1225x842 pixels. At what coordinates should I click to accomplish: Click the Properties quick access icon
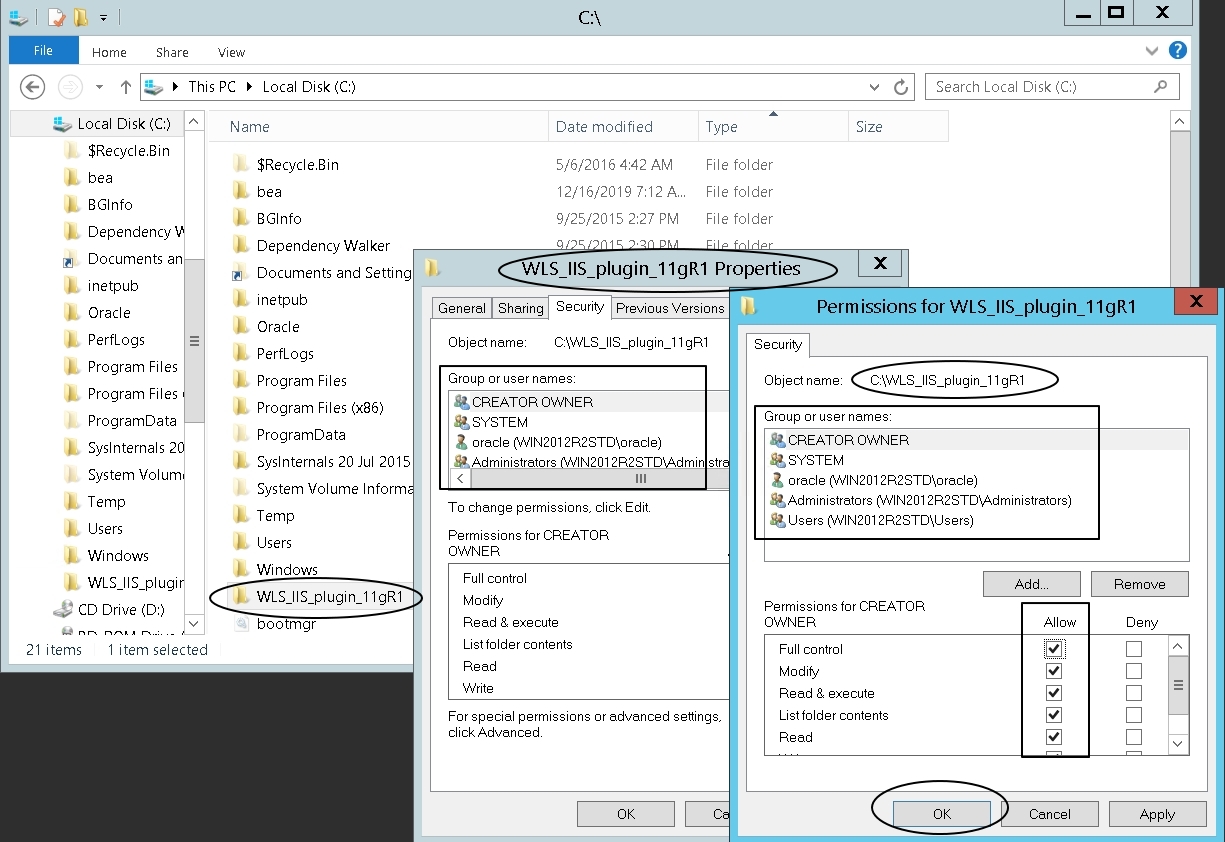57,18
